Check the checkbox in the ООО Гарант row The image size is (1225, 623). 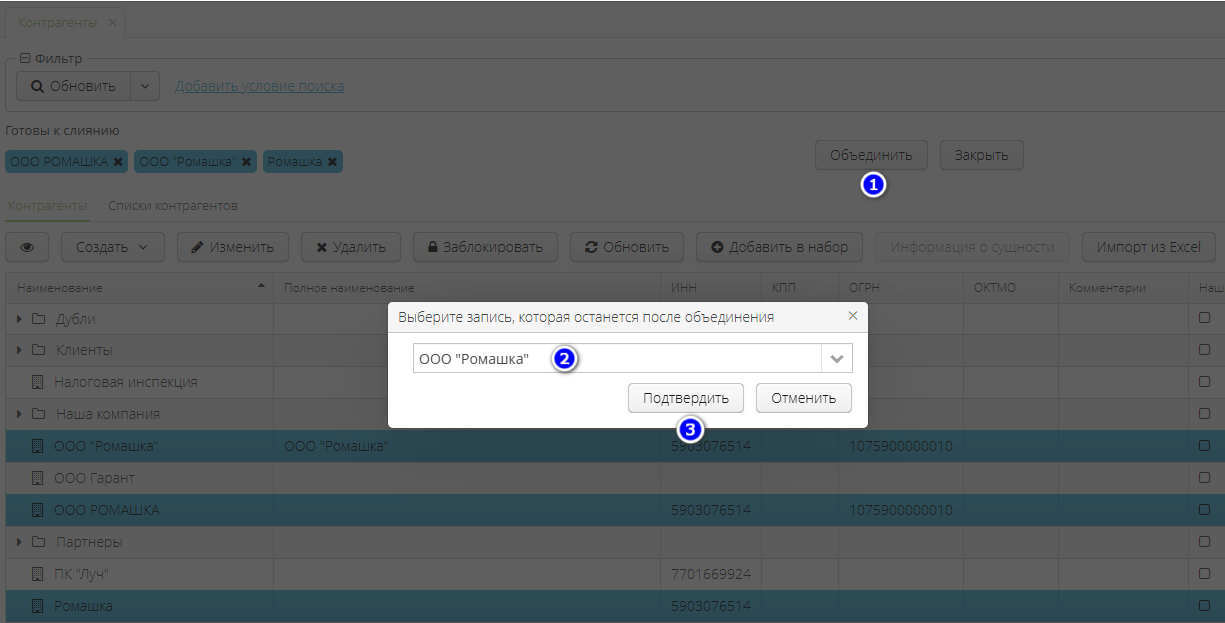(1205, 478)
